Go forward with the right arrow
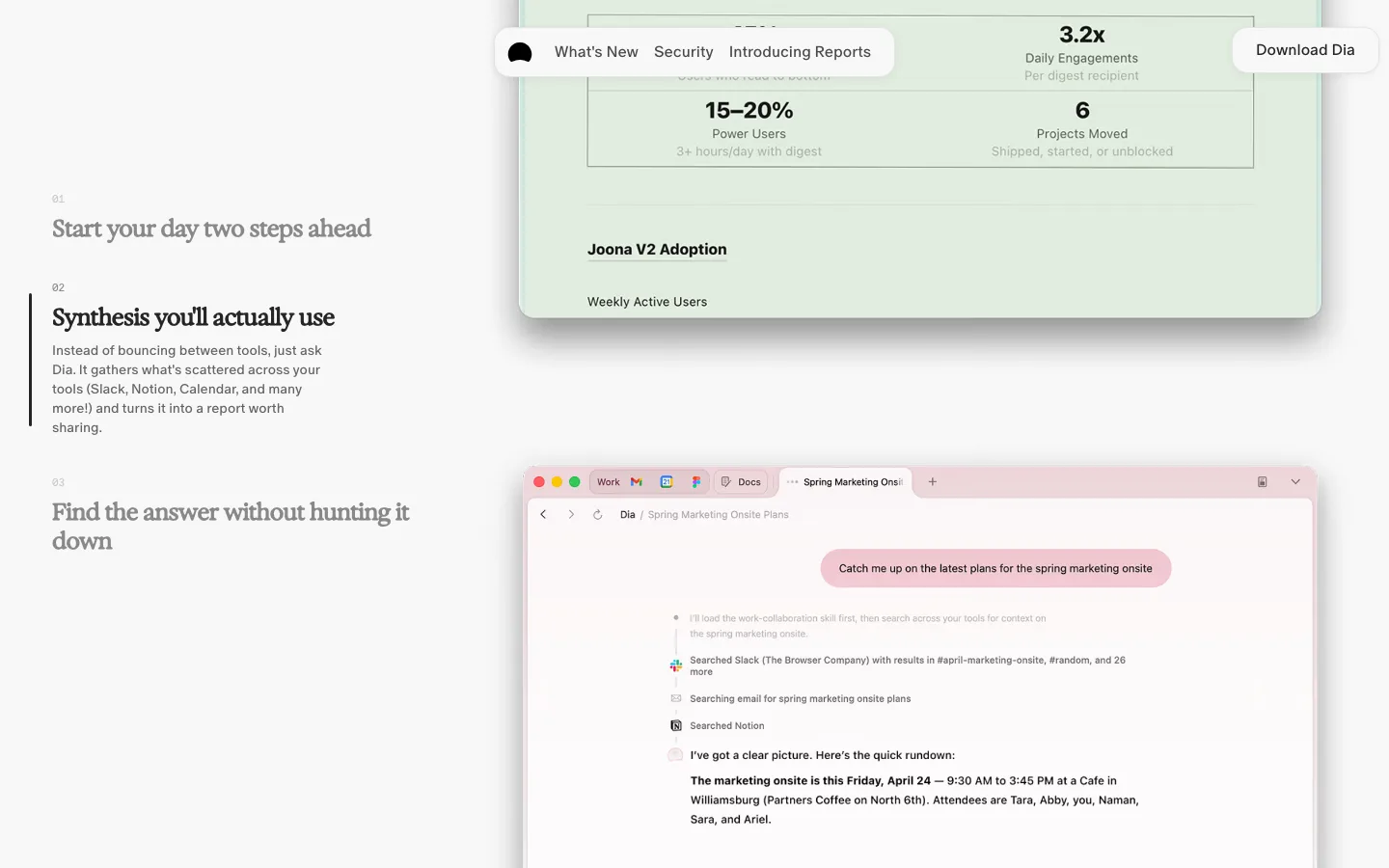The height and width of the screenshot is (868, 1389). click(x=571, y=515)
